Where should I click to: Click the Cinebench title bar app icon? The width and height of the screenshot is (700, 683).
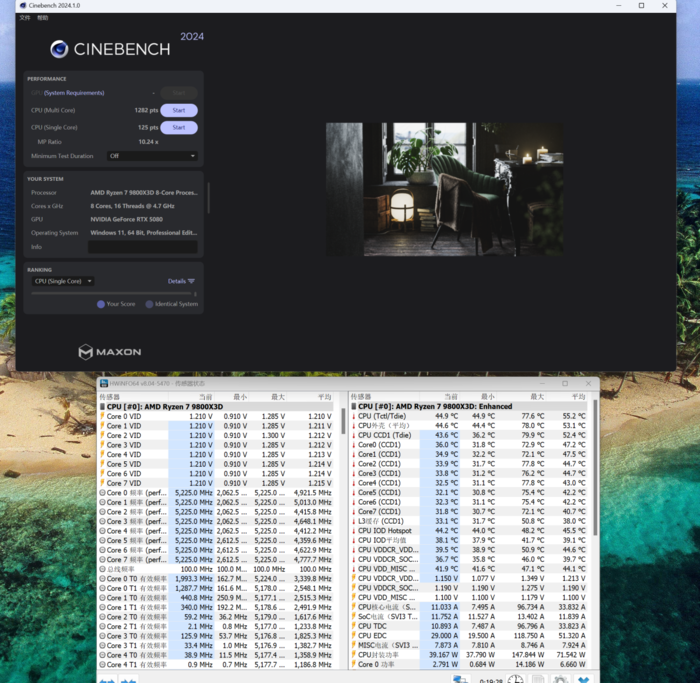coord(23,5)
